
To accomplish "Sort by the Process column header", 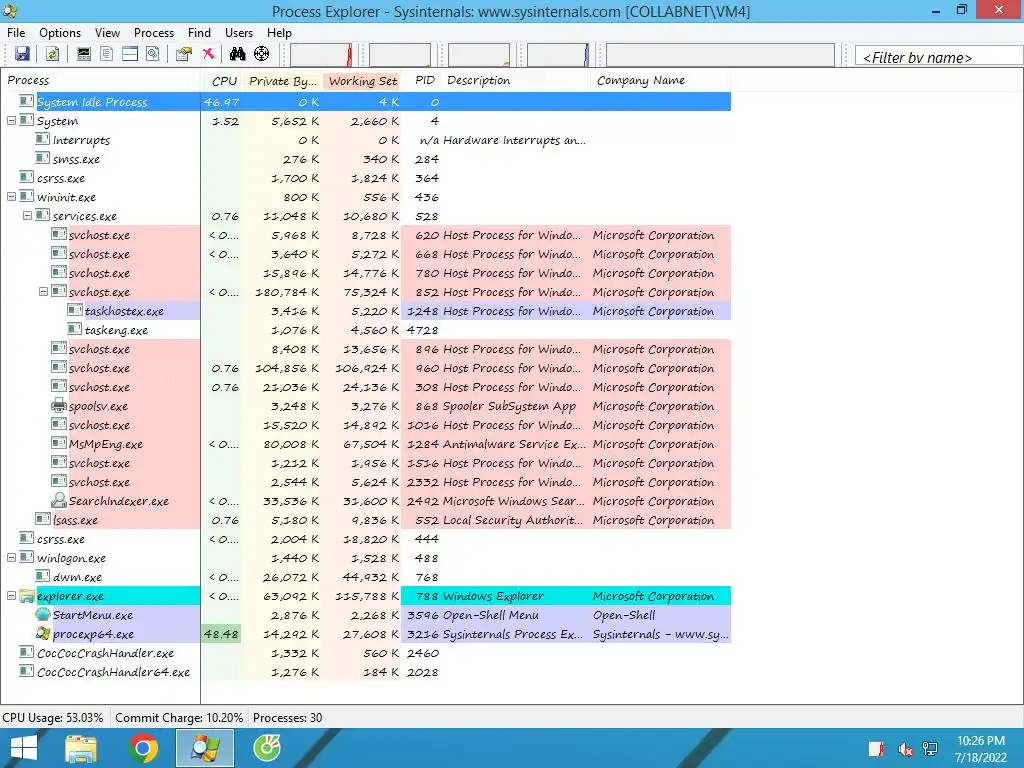I will (x=101, y=80).
